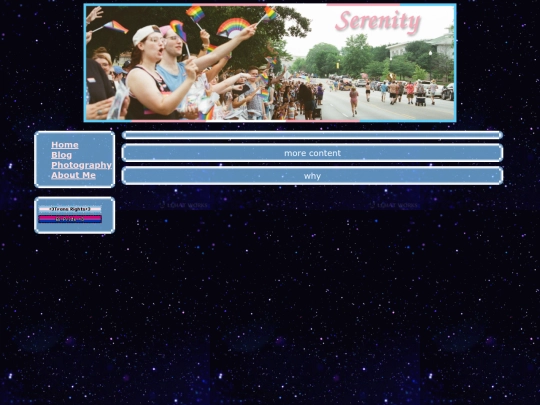540x405 pixels.
Task: Visit the About Me page
Action: tap(73, 175)
